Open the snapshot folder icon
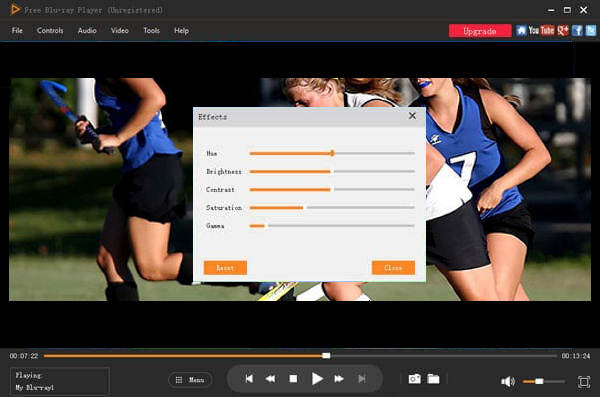 [434, 379]
